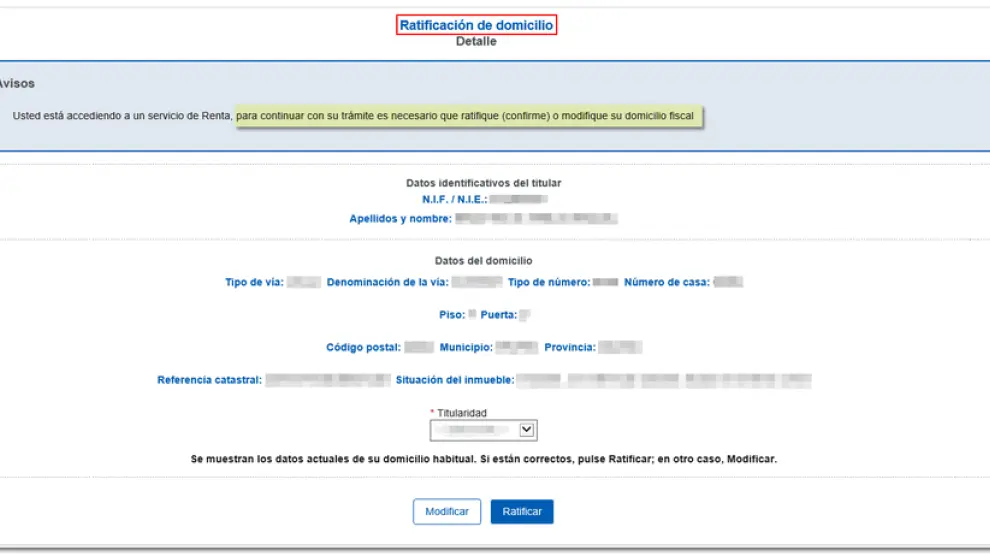Click the Provincia label

pos(569,348)
